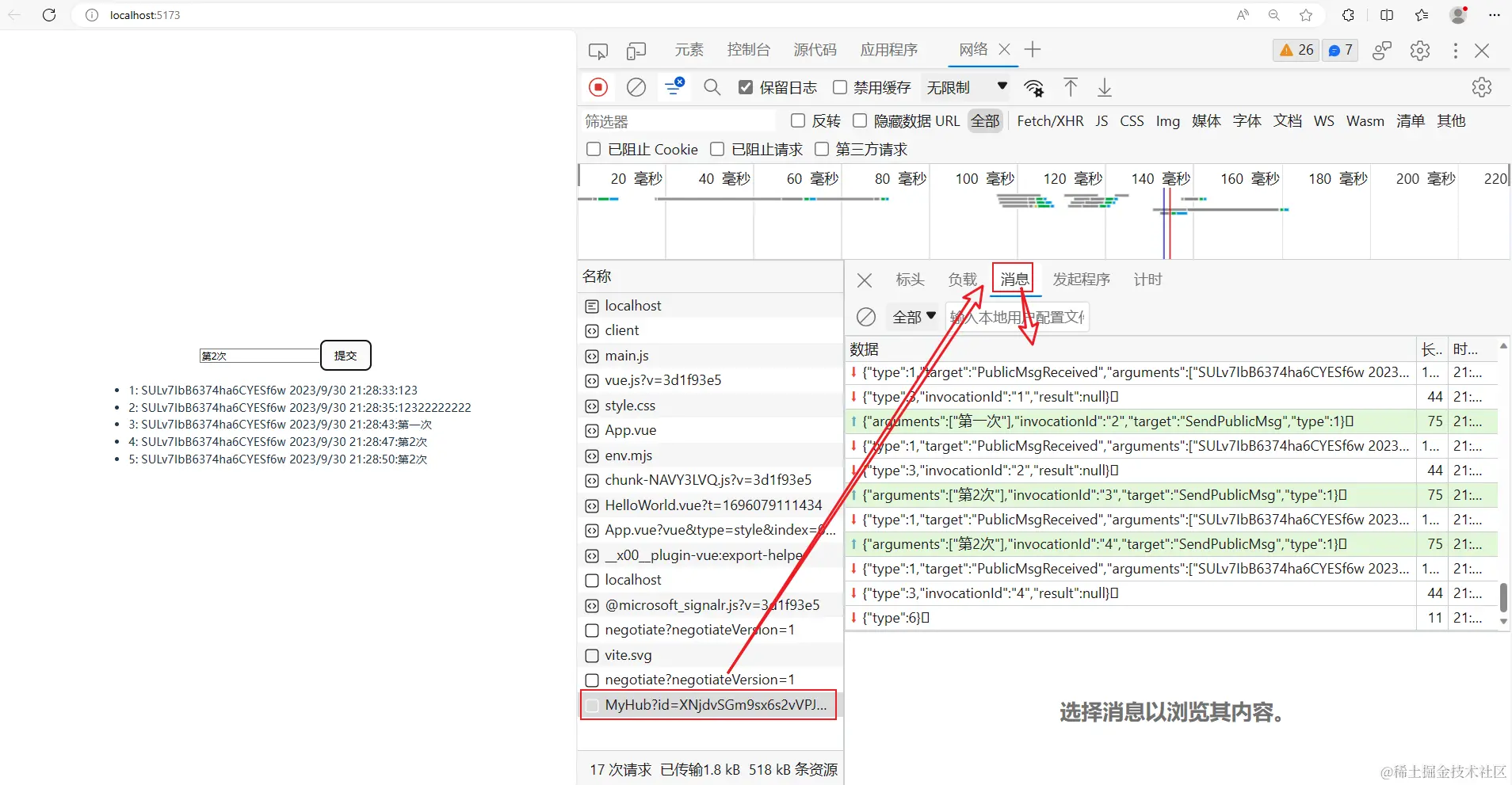Clear WebSocket messages list icon

(x=866, y=317)
